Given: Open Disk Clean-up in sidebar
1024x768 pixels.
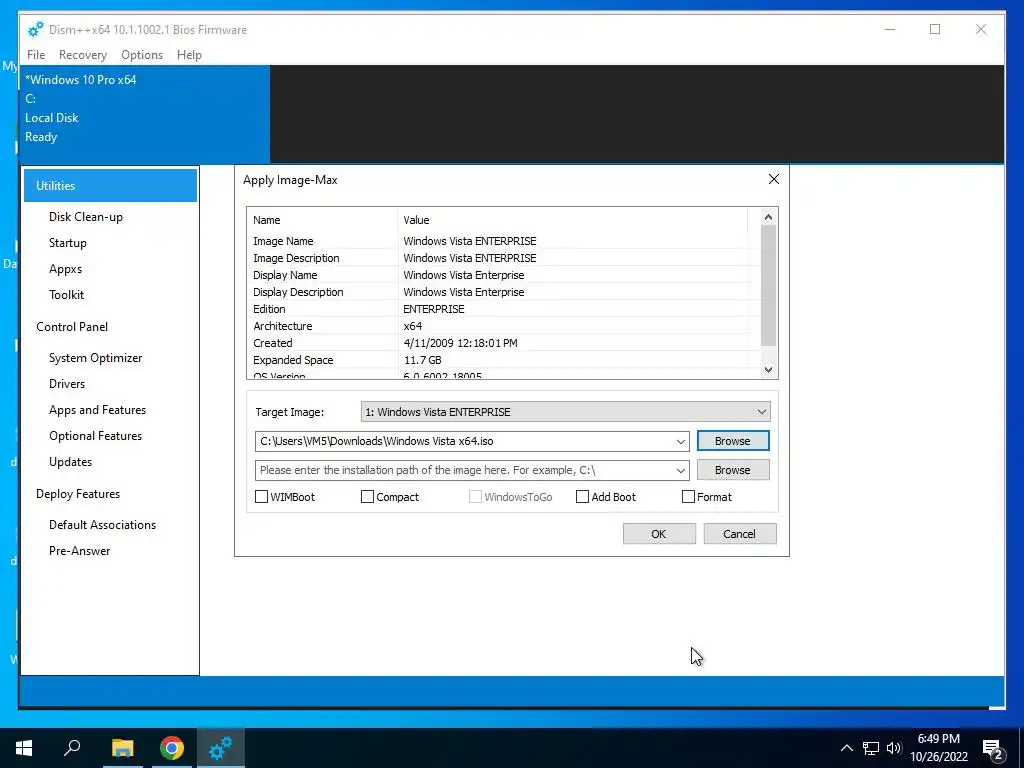Looking at the screenshot, I should point(86,217).
